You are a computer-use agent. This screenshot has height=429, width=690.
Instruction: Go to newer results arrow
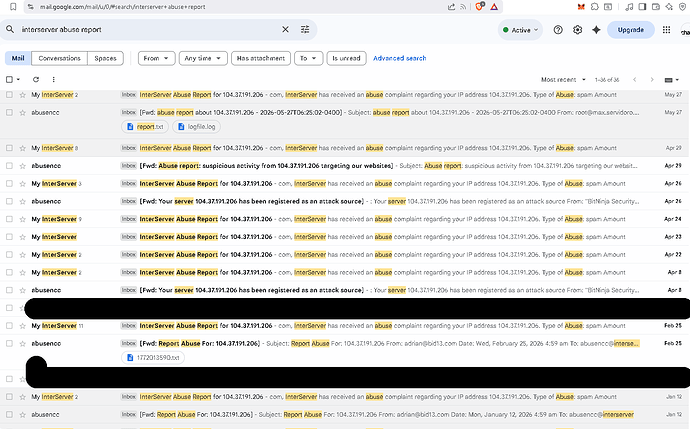tap(635, 80)
